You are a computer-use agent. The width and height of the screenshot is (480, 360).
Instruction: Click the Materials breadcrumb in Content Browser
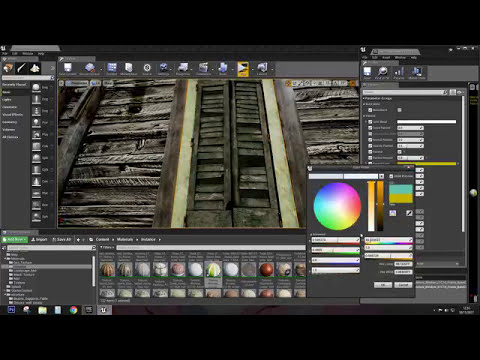(125, 239)
